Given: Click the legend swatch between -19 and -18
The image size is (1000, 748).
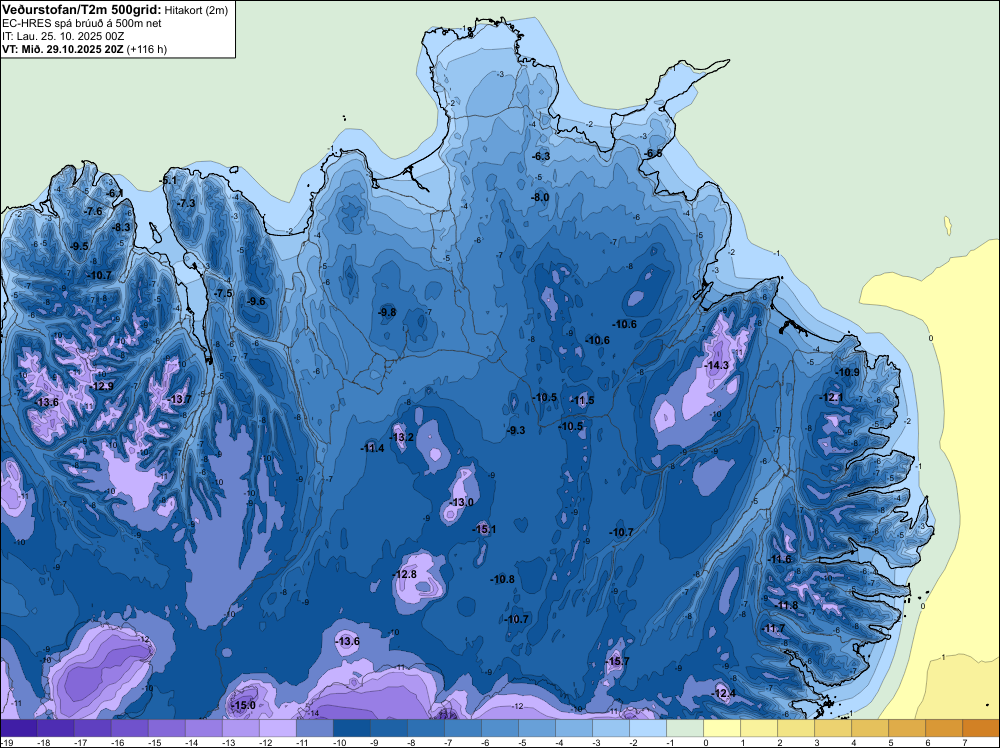Looking at the screenshot, I should (x=18, y=728).
